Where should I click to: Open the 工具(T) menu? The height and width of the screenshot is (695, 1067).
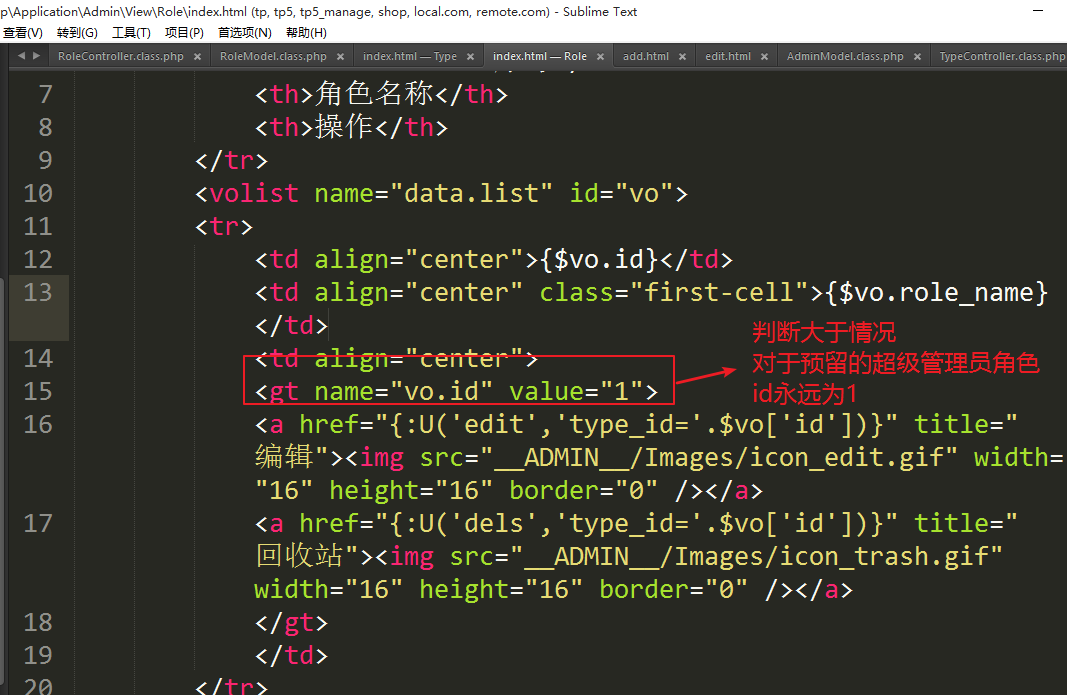[131, 33]
